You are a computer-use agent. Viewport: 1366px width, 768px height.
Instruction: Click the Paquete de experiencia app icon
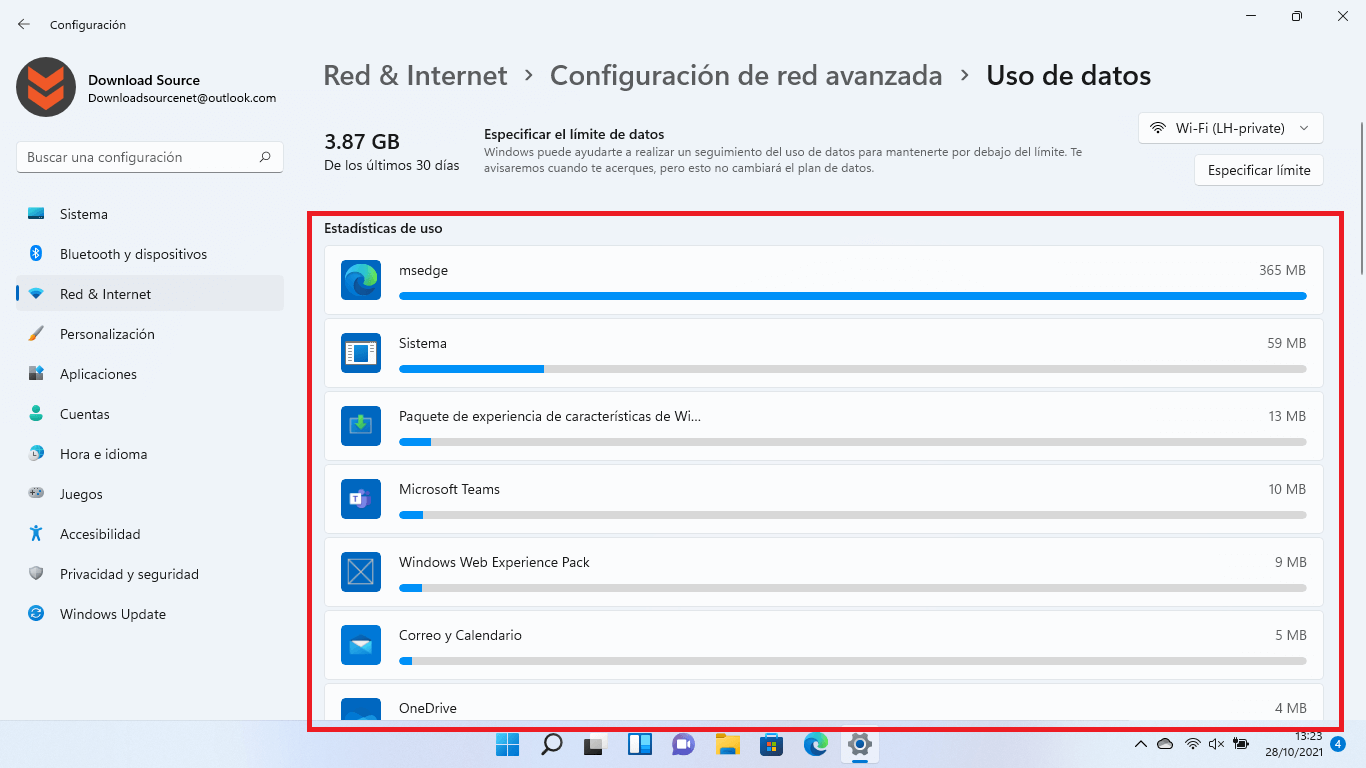tap(361, 426)
